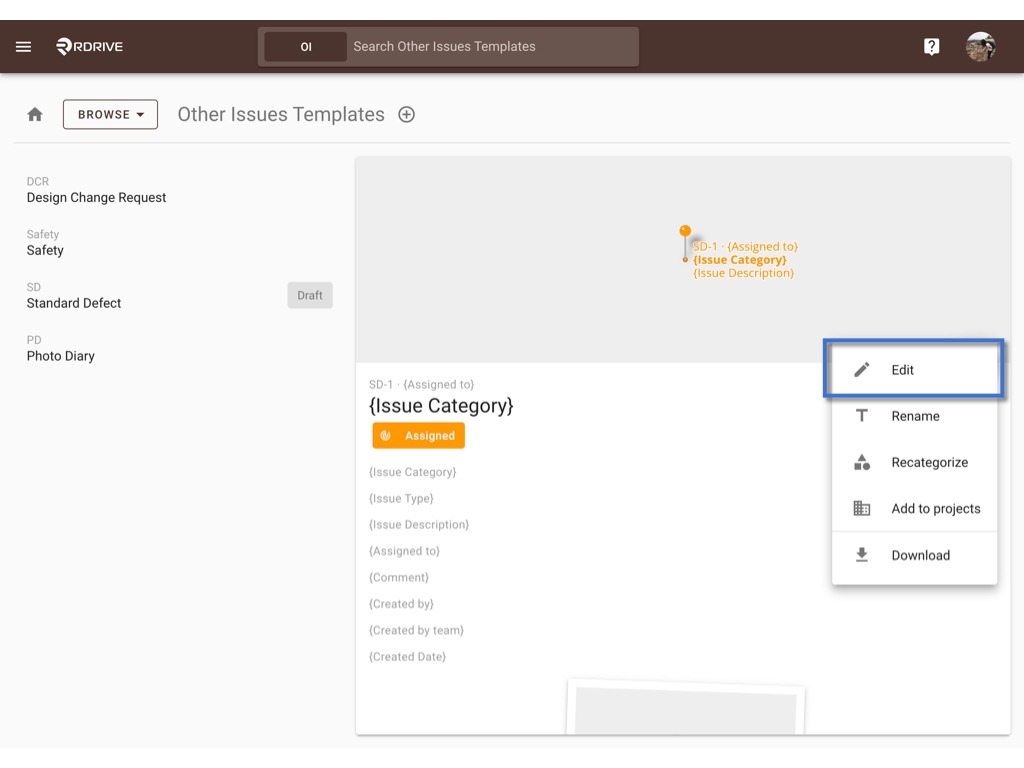
Task: Expand the BROWSE dropdown
Action: pos(110,114)
